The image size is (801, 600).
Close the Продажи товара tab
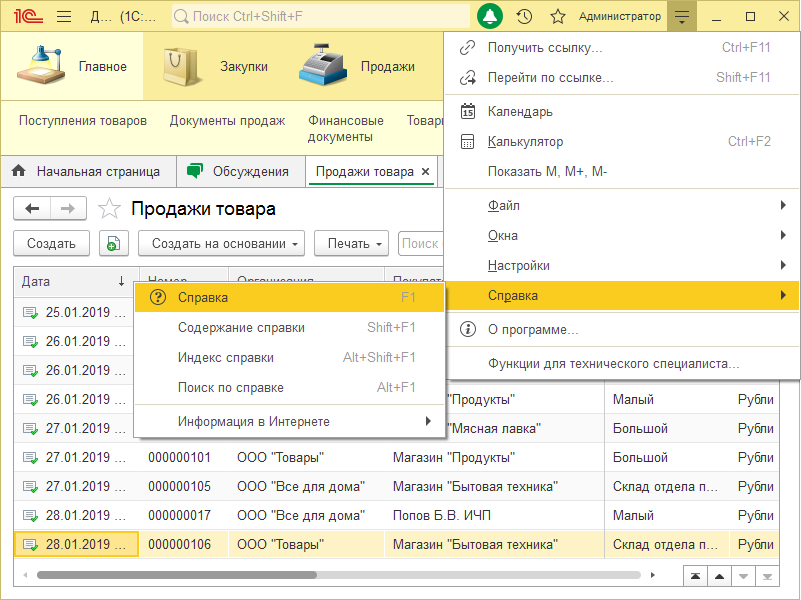(426, 171)
